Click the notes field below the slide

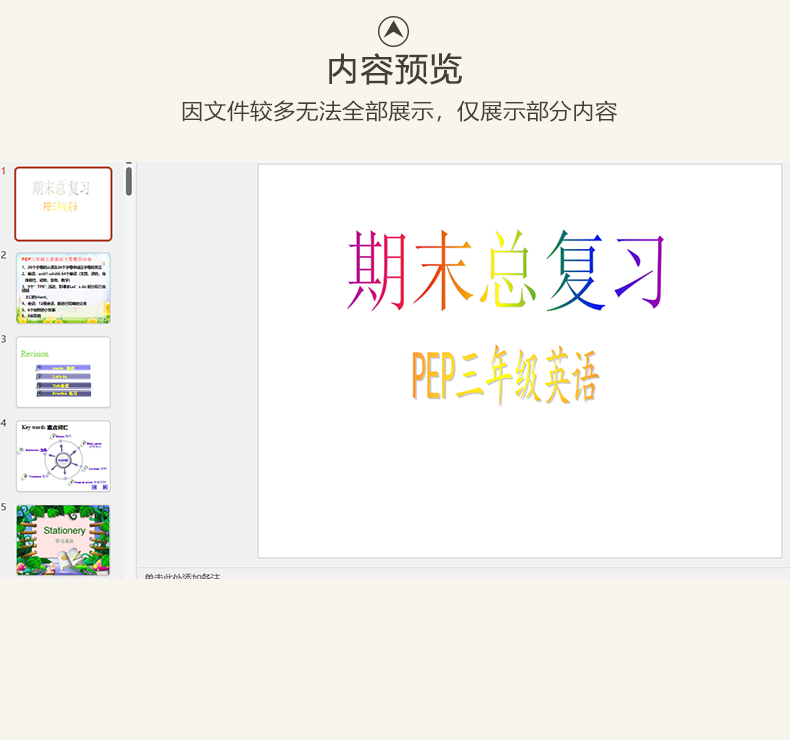tap(464, 574)
